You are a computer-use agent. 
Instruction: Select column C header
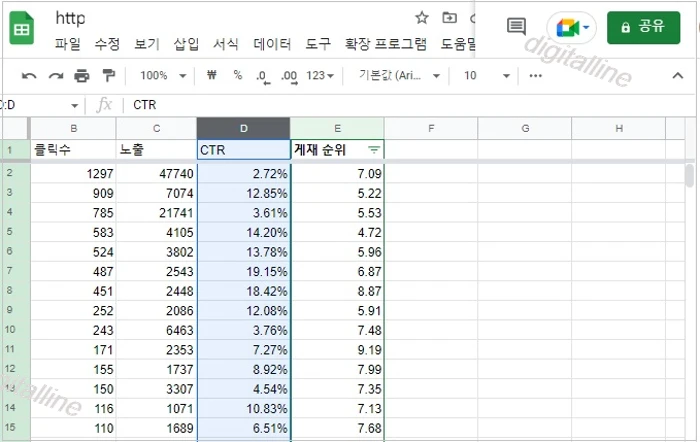click(156, 129)
